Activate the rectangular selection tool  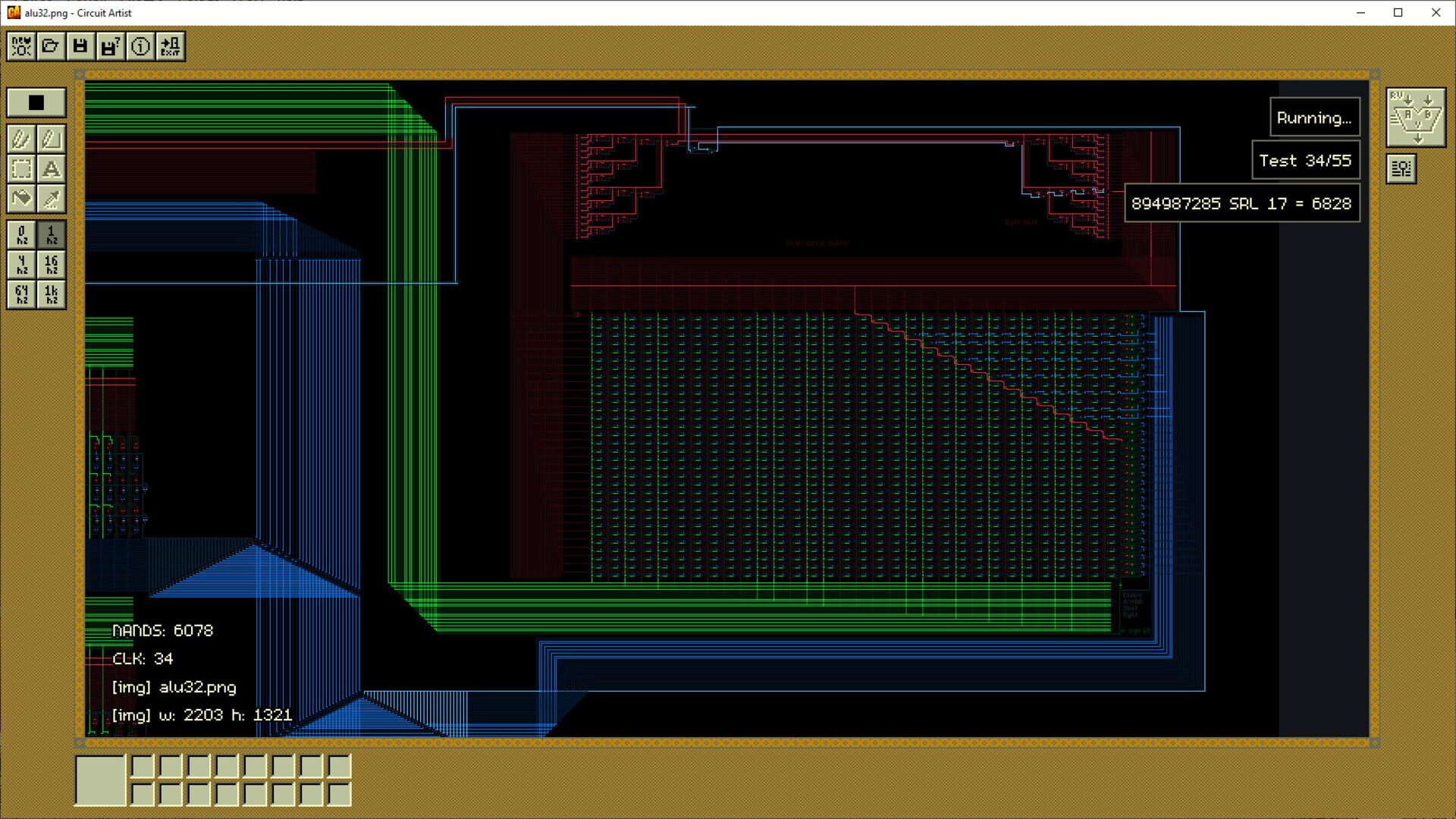tap(20, 170)
